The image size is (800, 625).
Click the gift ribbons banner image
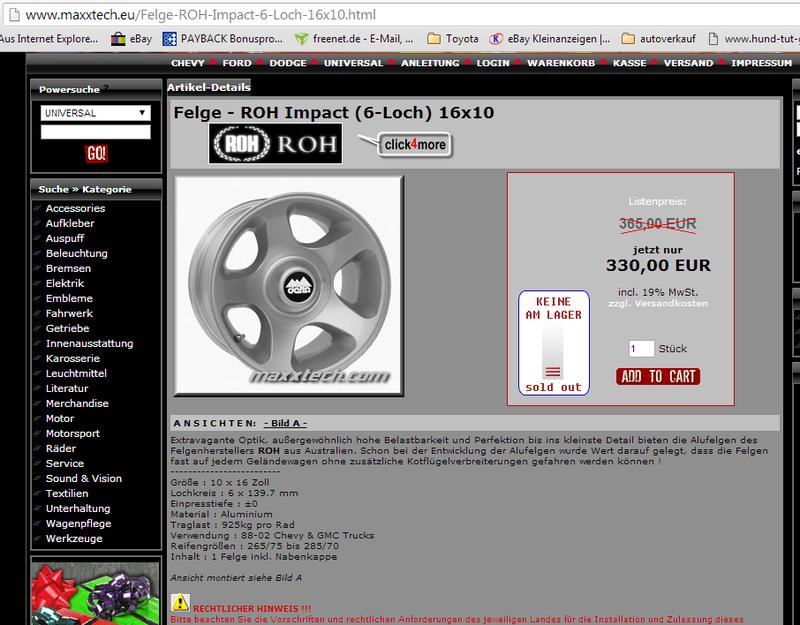point(95,593)
